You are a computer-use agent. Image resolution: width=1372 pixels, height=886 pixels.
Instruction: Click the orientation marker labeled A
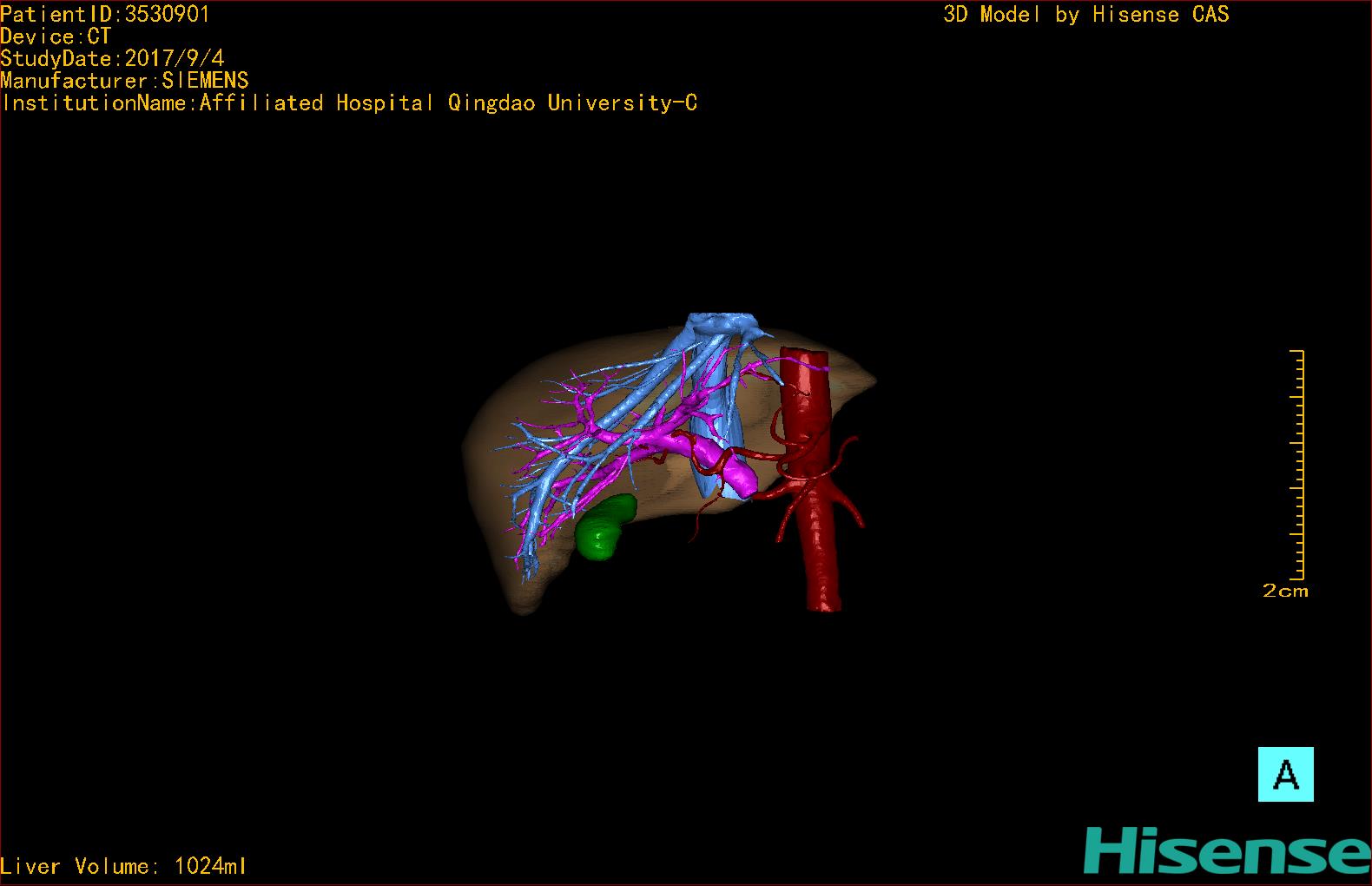tap(1285, 774)
